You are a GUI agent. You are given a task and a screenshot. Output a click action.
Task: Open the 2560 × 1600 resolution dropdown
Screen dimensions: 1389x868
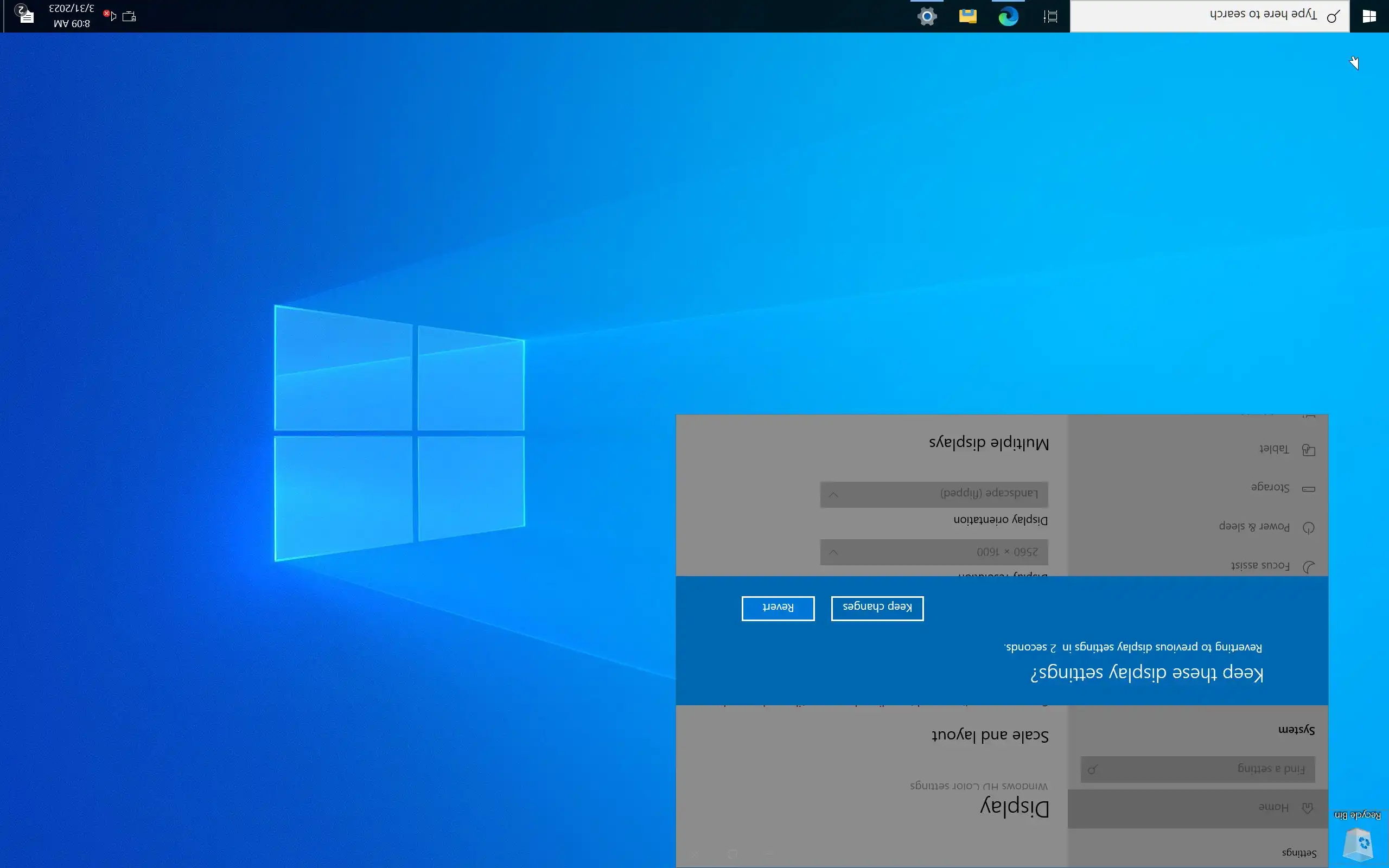coord(934,552)
